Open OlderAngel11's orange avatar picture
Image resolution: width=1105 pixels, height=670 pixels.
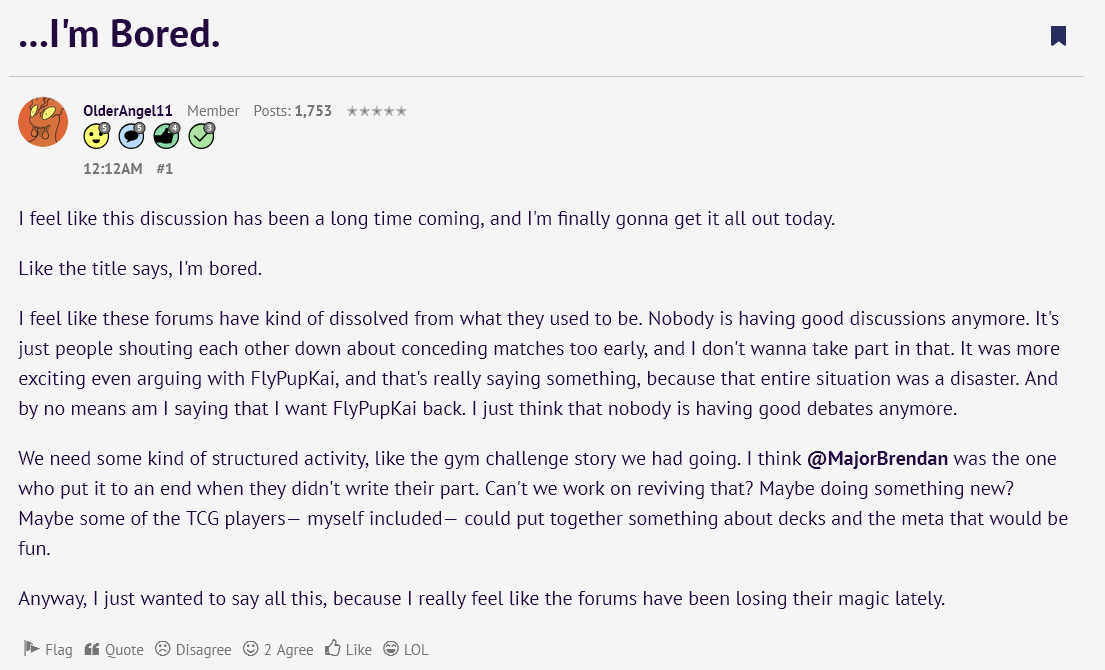coord(43,122)
